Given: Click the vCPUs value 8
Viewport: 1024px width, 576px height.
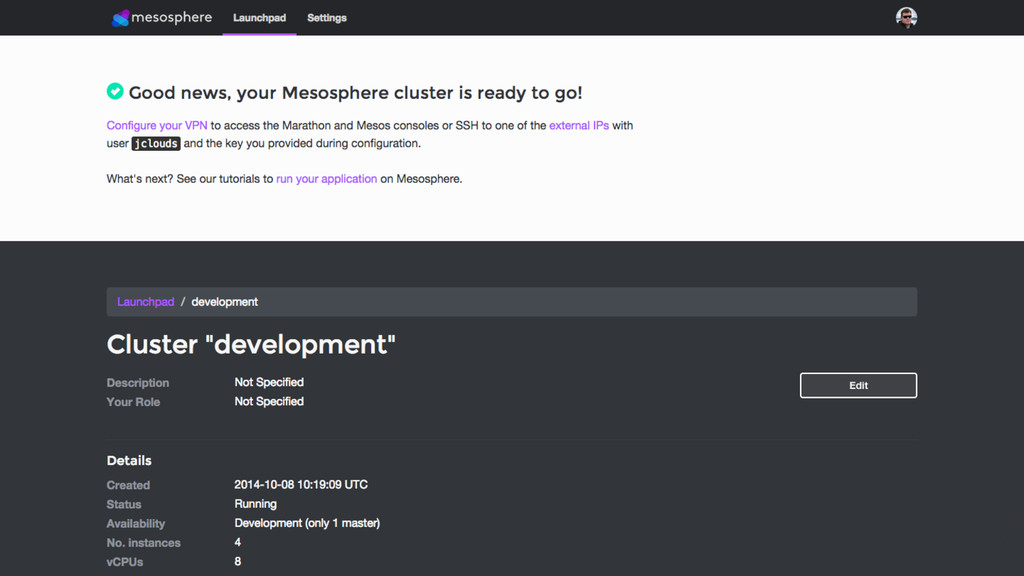Looking at the screenshot, I should pos(238,562).
